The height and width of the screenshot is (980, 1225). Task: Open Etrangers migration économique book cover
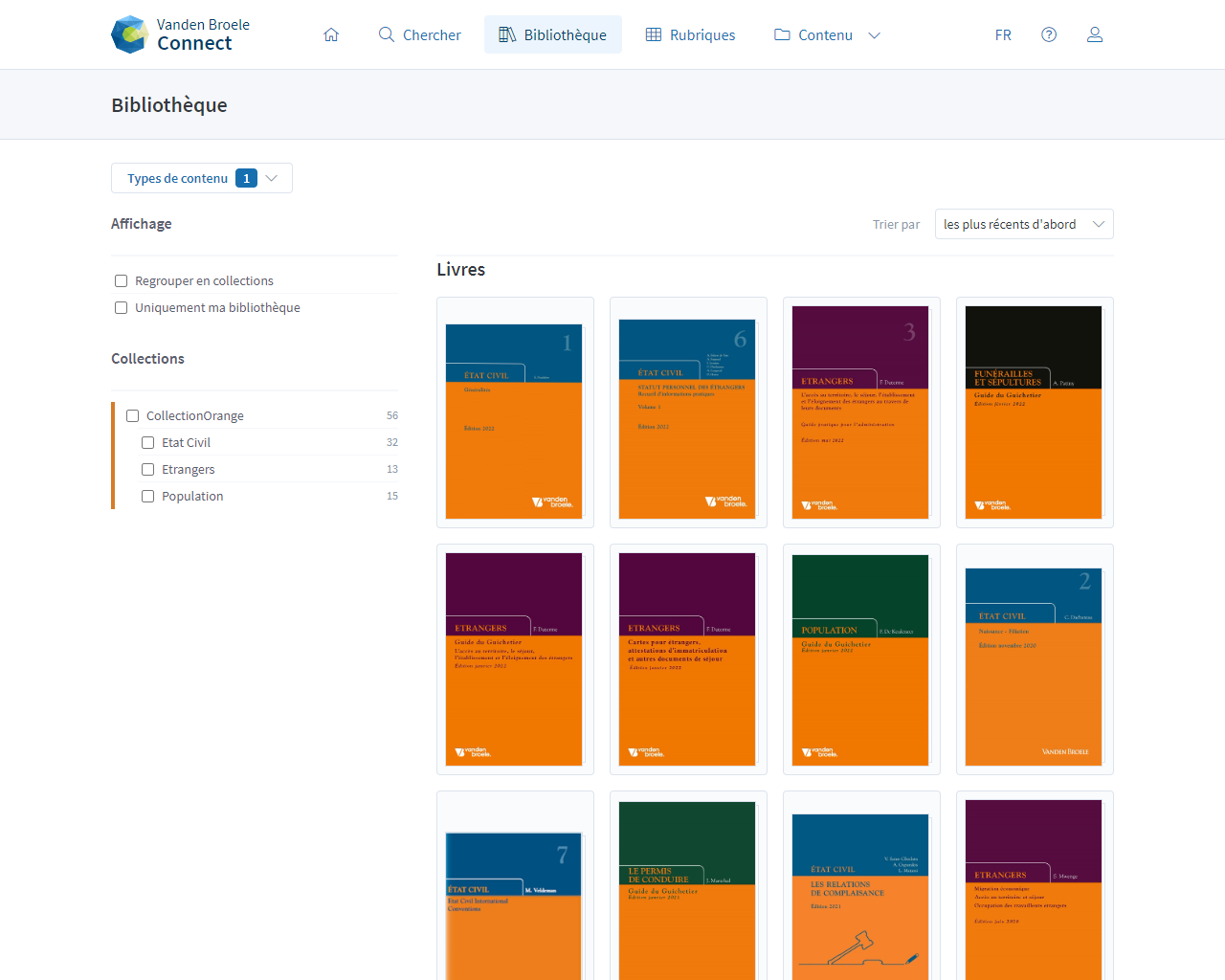(1035, 890)
